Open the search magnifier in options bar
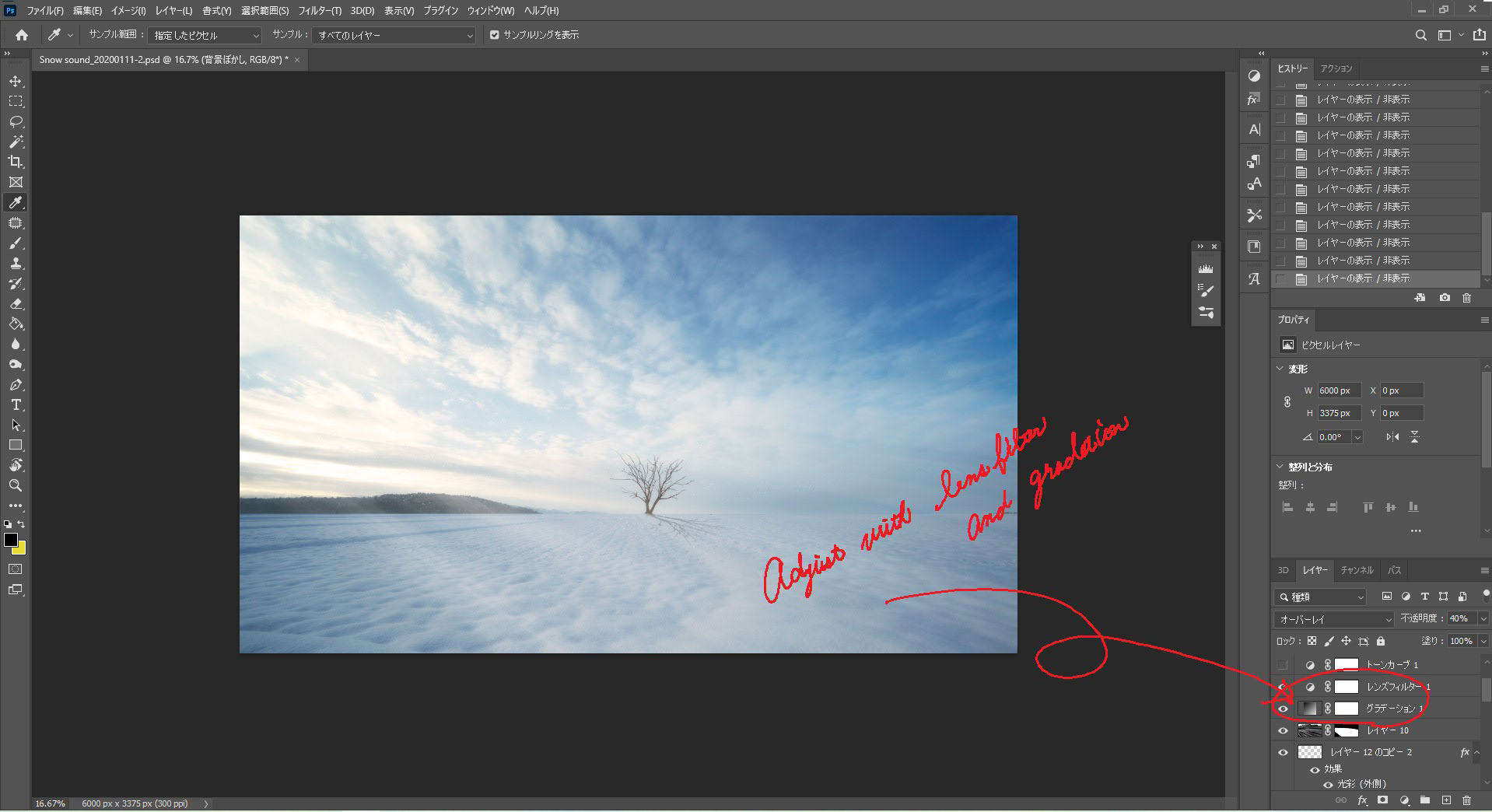This screenshot has width=1492, height=812. [x=1420, y=35]
